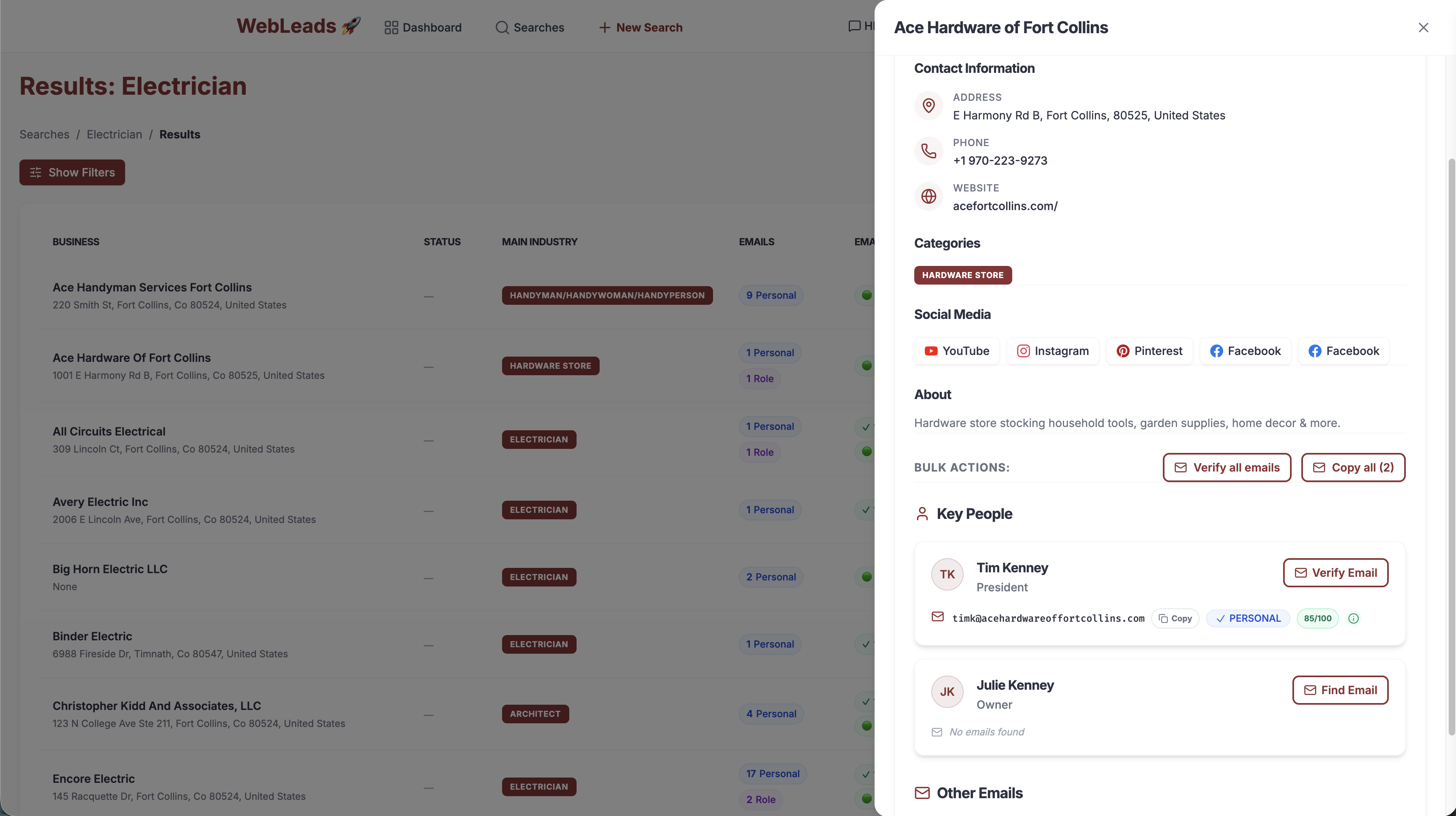The width and height of the screenshot is (1456, 816).
Task: Click the website globe icon
Action: tap(928, 196)
